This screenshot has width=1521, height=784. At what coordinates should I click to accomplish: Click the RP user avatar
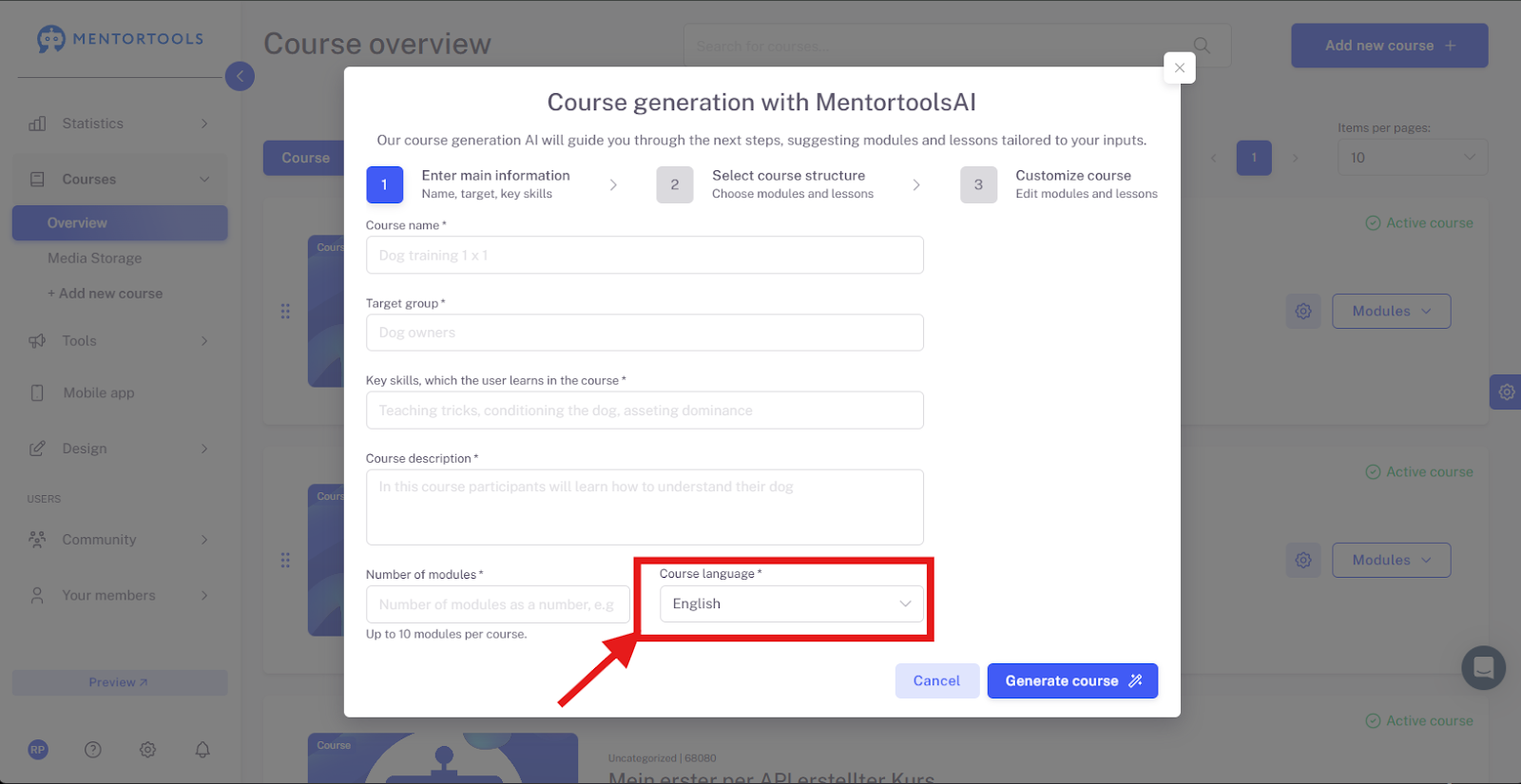tap(38, 750)
